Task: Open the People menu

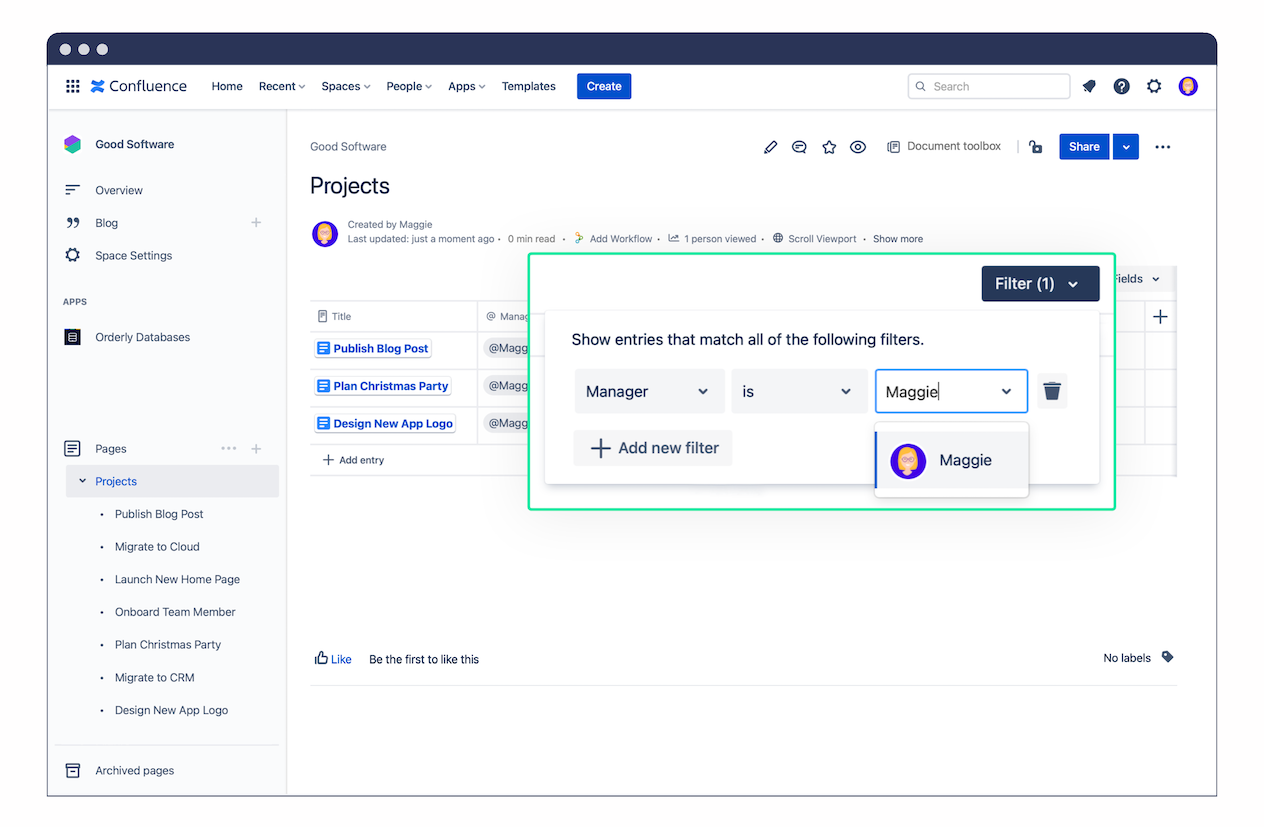Action: [408, 86]
